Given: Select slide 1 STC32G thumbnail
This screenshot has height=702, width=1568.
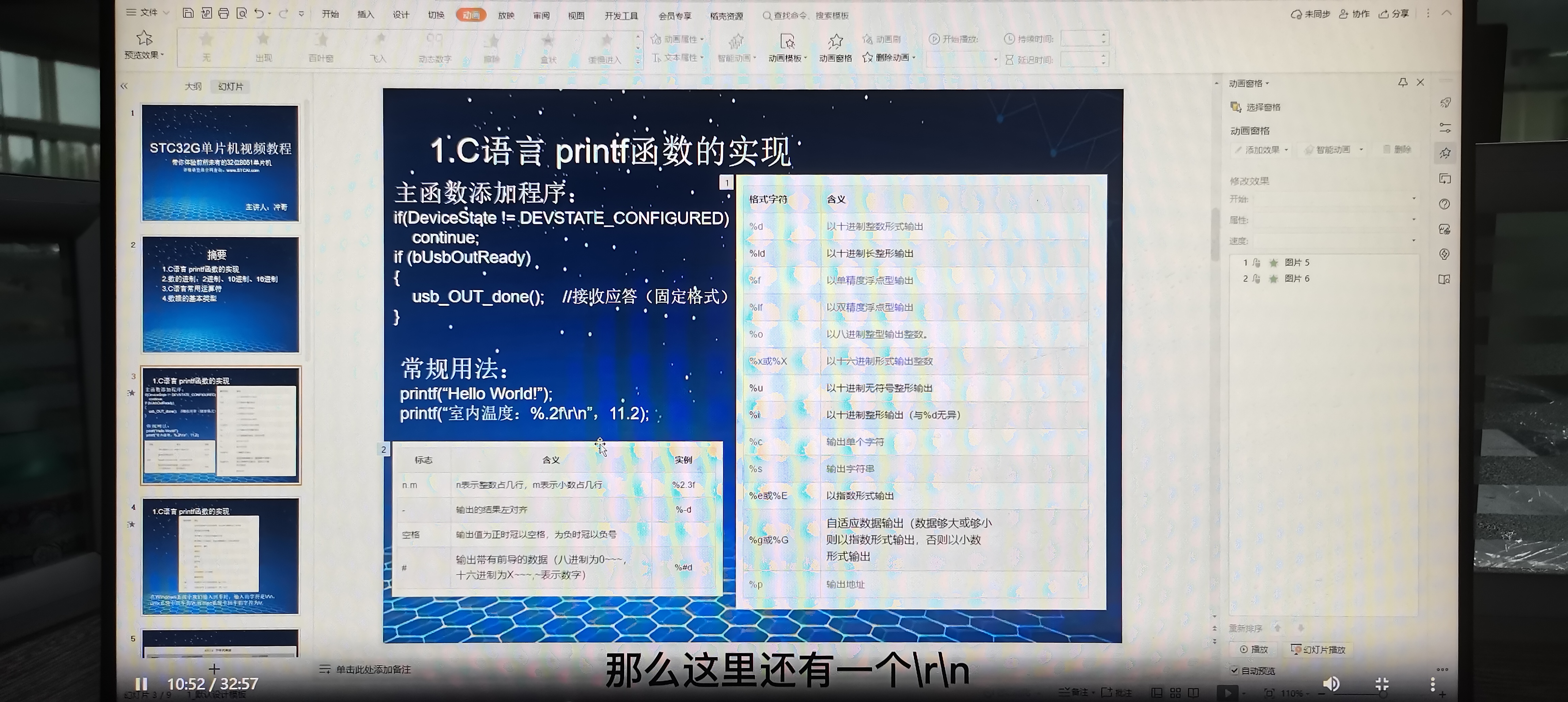Looking at the screenshot, I should pos(220,163).
